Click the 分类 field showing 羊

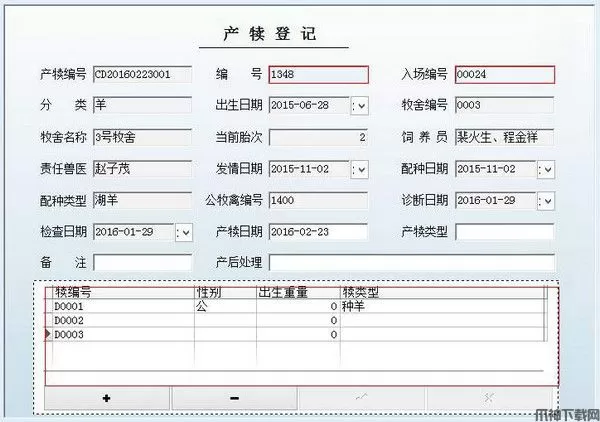tap(142, 105)
